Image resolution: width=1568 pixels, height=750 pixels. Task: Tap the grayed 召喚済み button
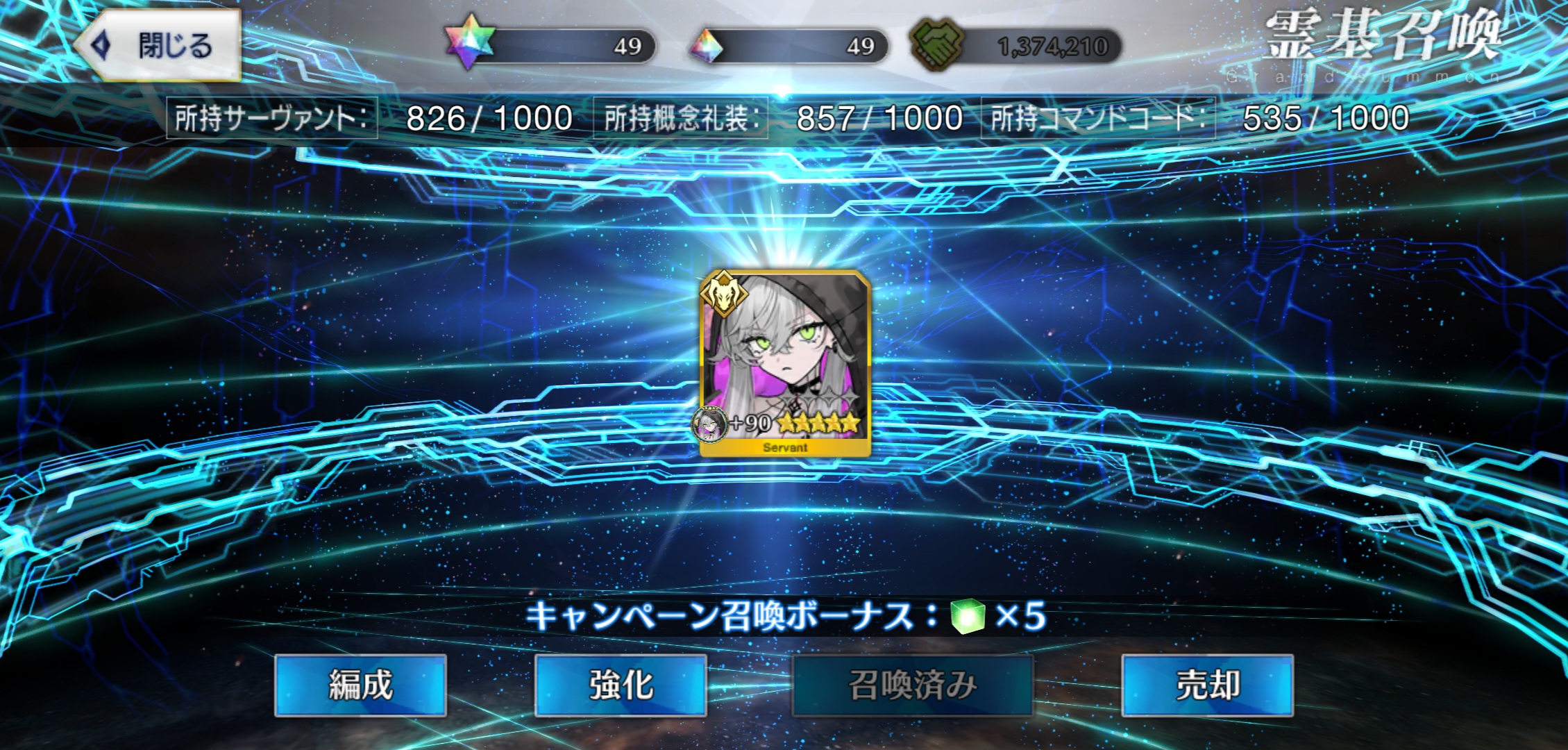pyautogui.click(x=912, y=685)
